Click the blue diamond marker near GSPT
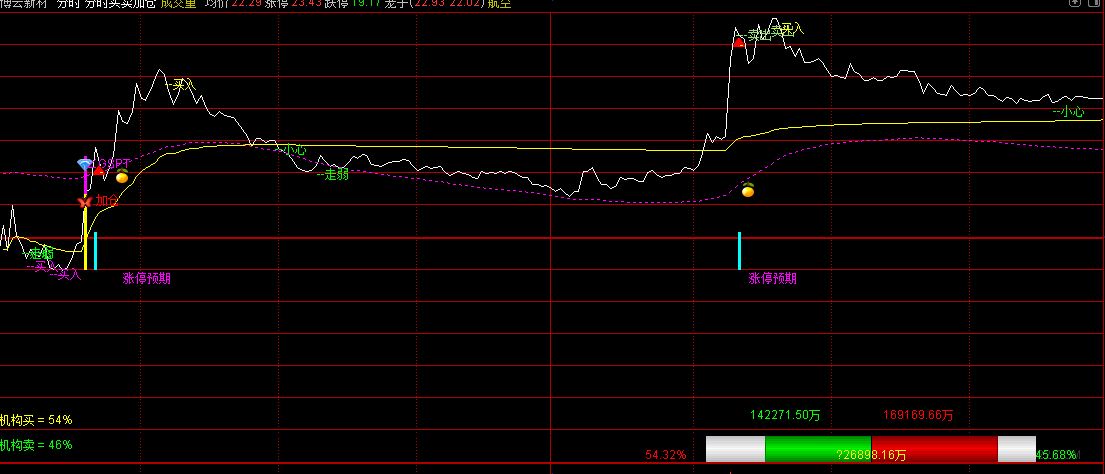The width and height of the screenshot is (1105, 474). pyautogui.click(x=85, y=165)
